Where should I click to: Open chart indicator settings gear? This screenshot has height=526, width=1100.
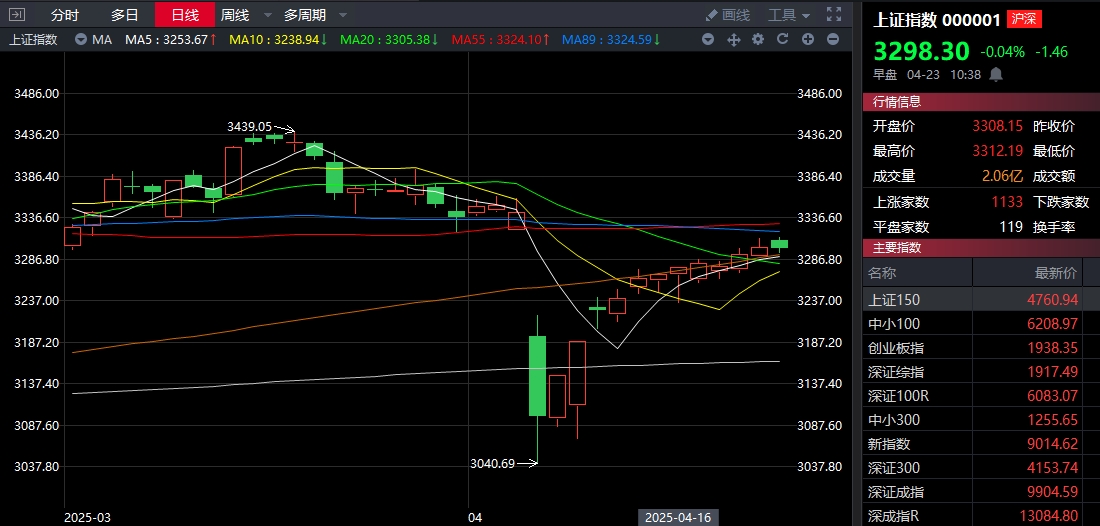coord(758,40)
